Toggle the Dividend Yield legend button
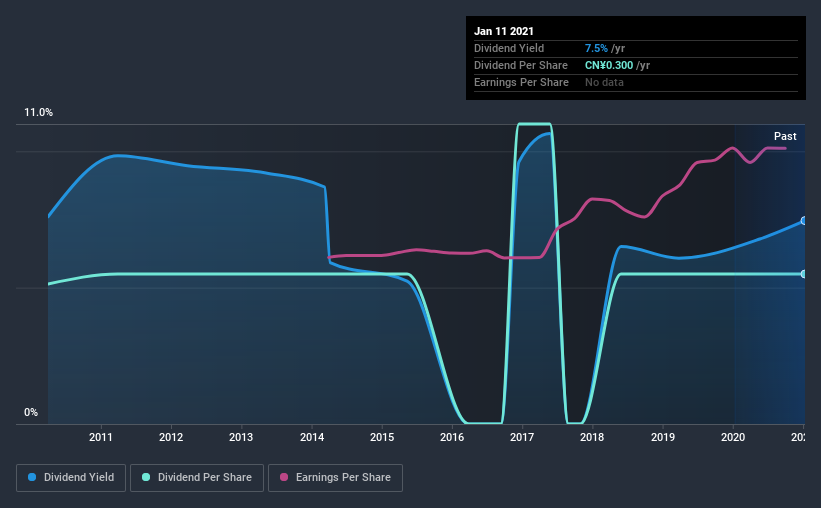This screenshot has height=508, width=821. click(71, 478)
